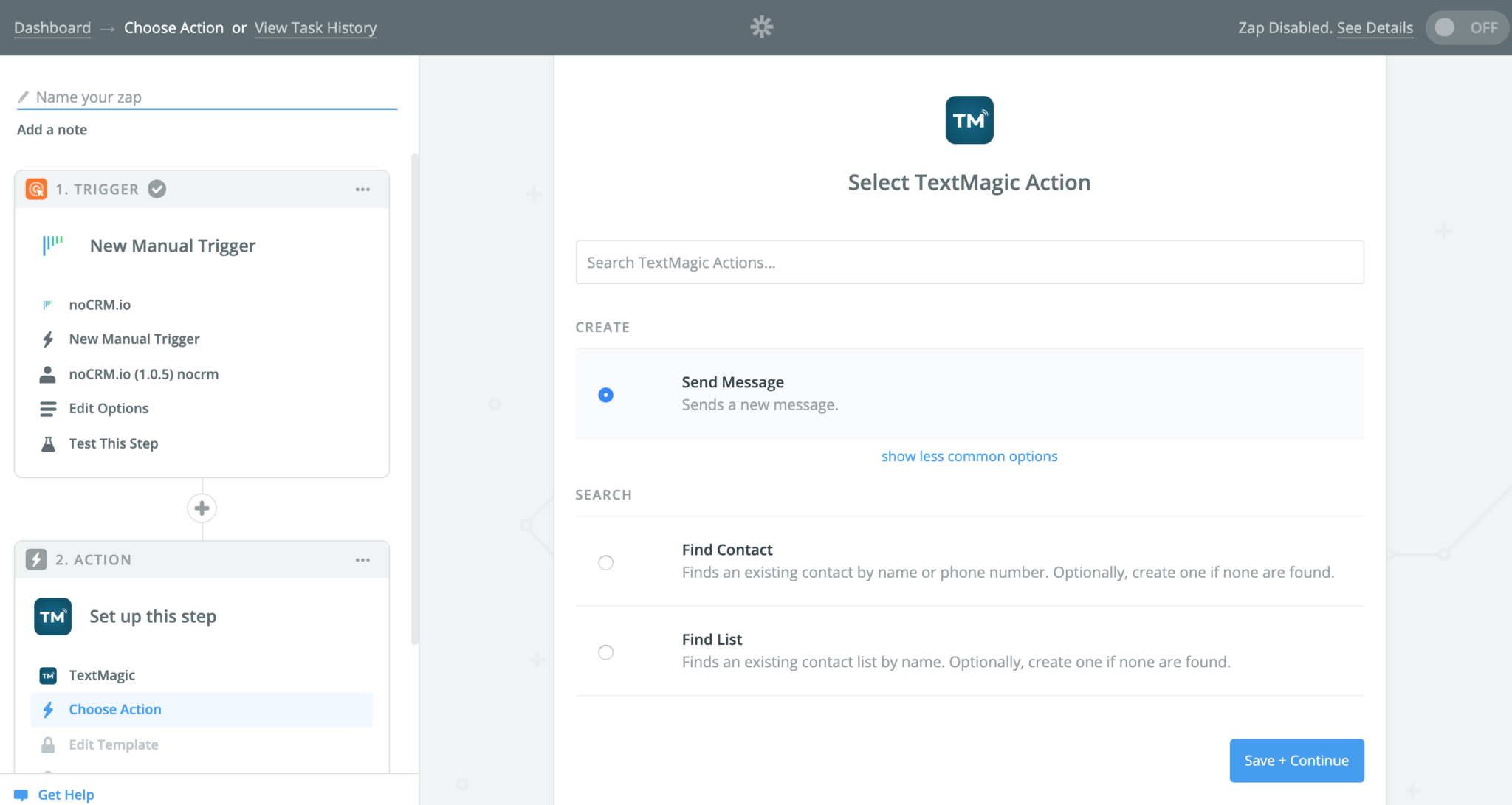The width and height of the screenshot is (1512, 805).
Task: Click the Edit Options icon in trigger step
Action: pyautogui.click(x=49, y=408)
